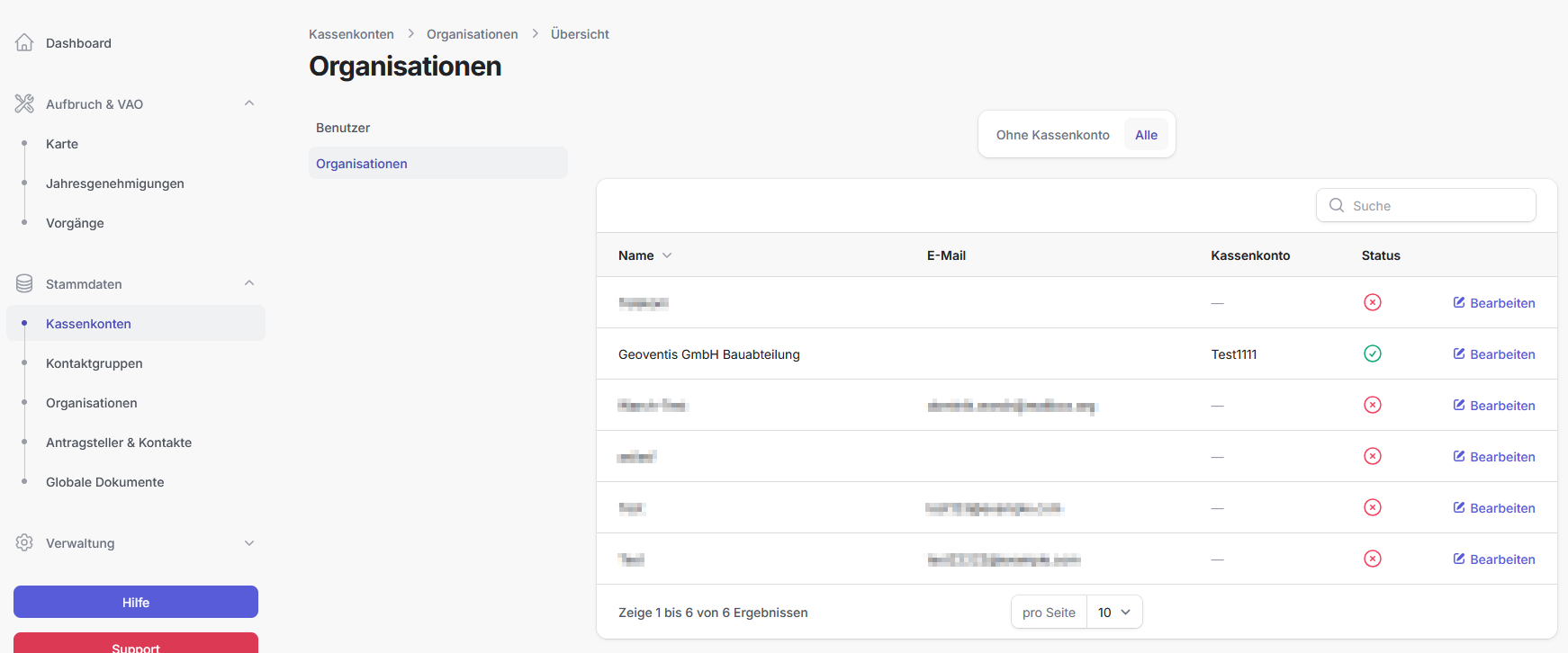Image resolution: width=1568 pixels, height=653 pixels.
Task: Click the Hilfe button
Action: click(x=136, y=602)
